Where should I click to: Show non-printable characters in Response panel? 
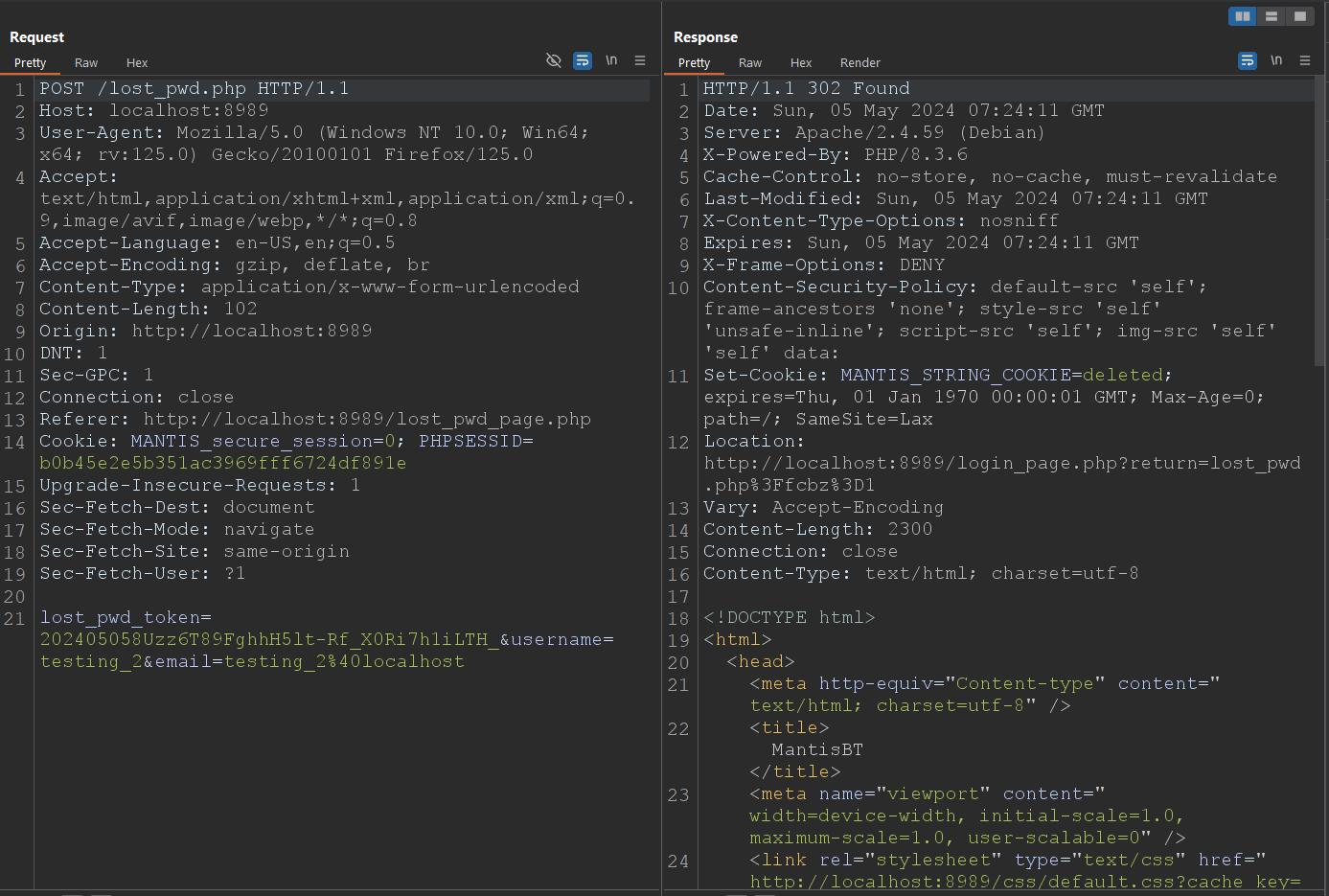pyautogui.click(x=1276, y=60)
